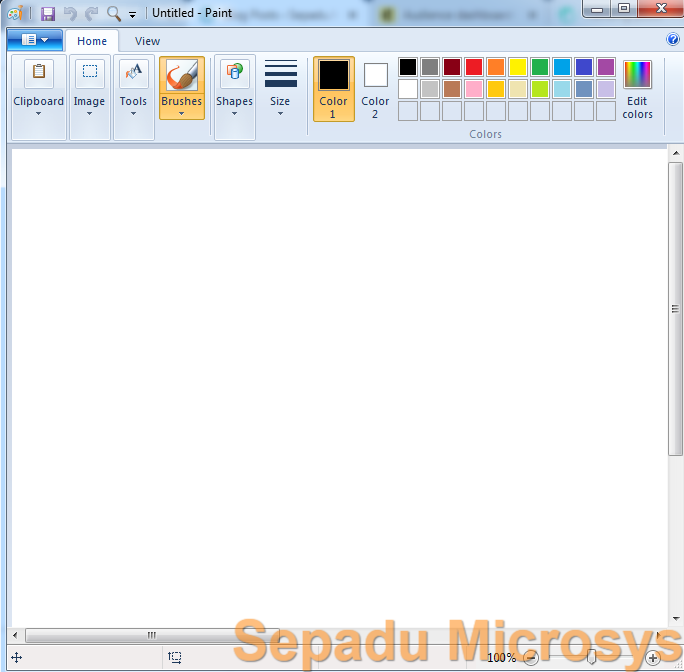Screen dimensions: 684x672
Task: Click the zoom in plus button
Action: pyautogui.click(x=653, y=658)
